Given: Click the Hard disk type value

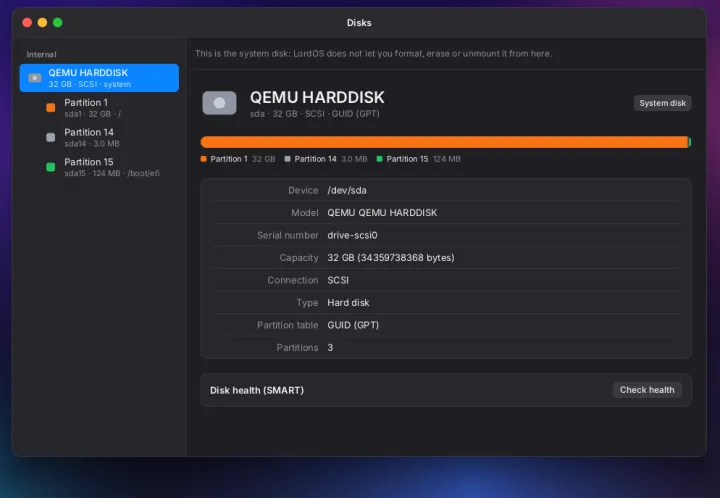Looking at the screenshot, I should (x=348, y=303).
